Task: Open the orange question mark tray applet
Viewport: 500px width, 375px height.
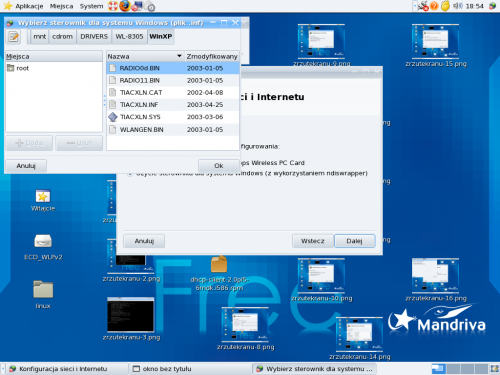Action: pos(434,6)
